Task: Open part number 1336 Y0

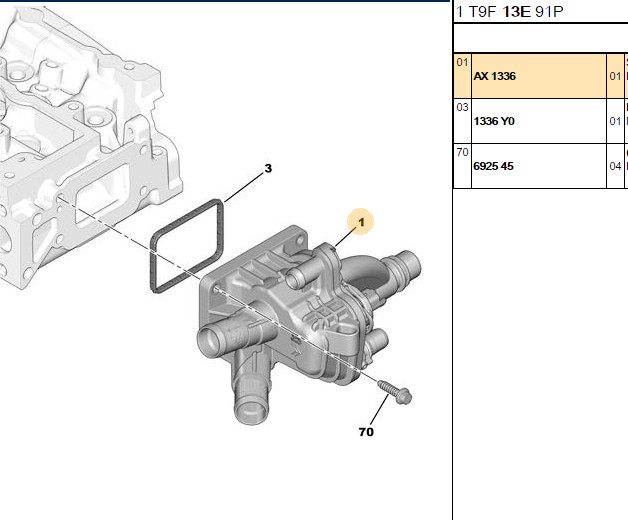Action: (494, 121)
